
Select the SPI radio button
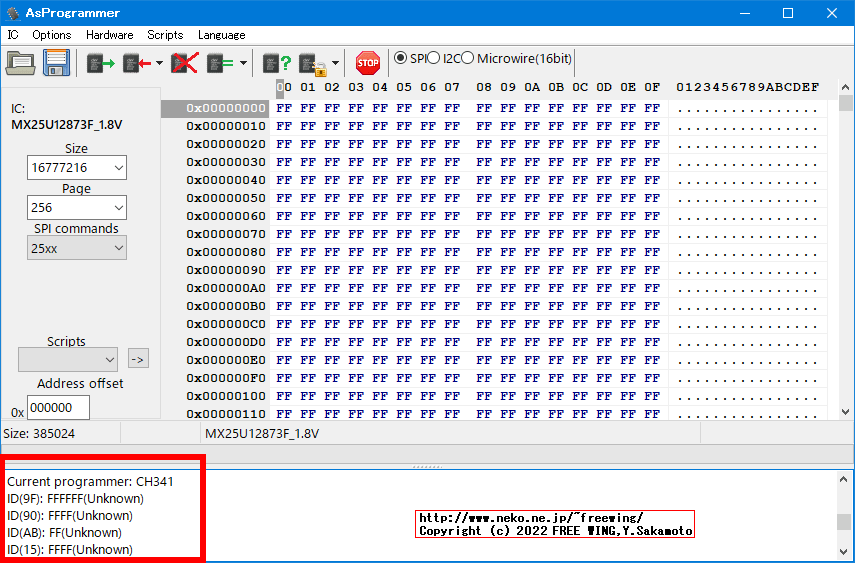pos(400,58)
